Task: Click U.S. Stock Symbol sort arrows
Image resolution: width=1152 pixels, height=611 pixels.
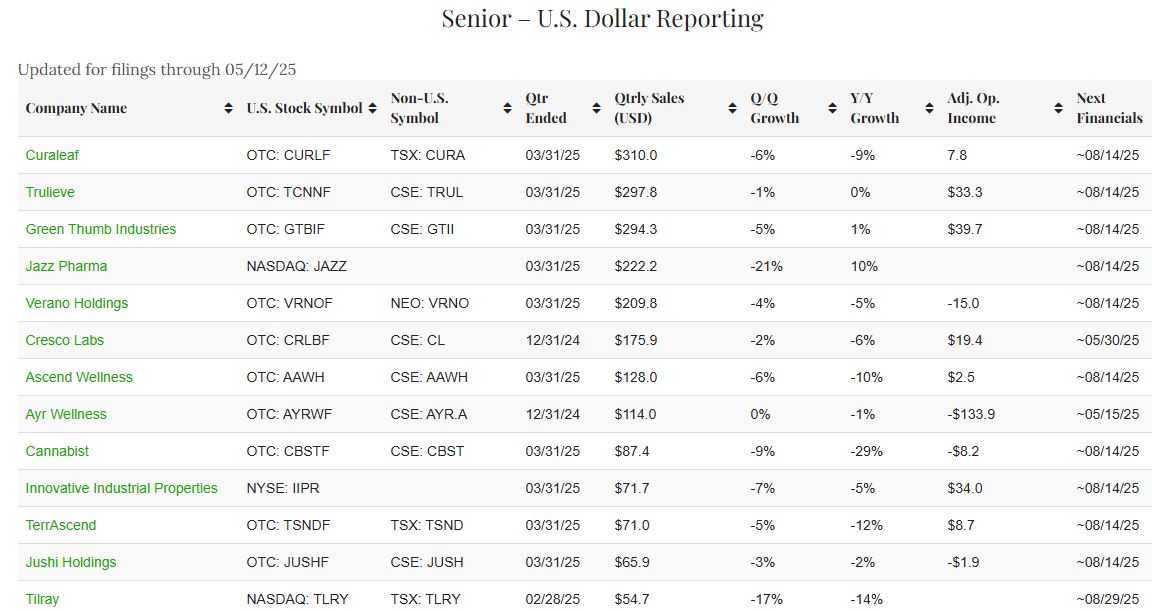Action: pyautogui.click(x=372, y=108)
